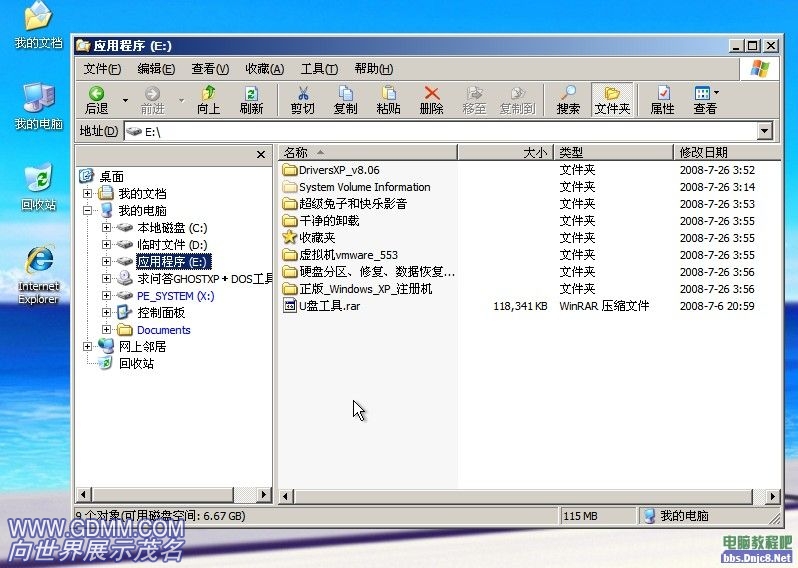Open the 查看(V) menu

tap(210, 69)
